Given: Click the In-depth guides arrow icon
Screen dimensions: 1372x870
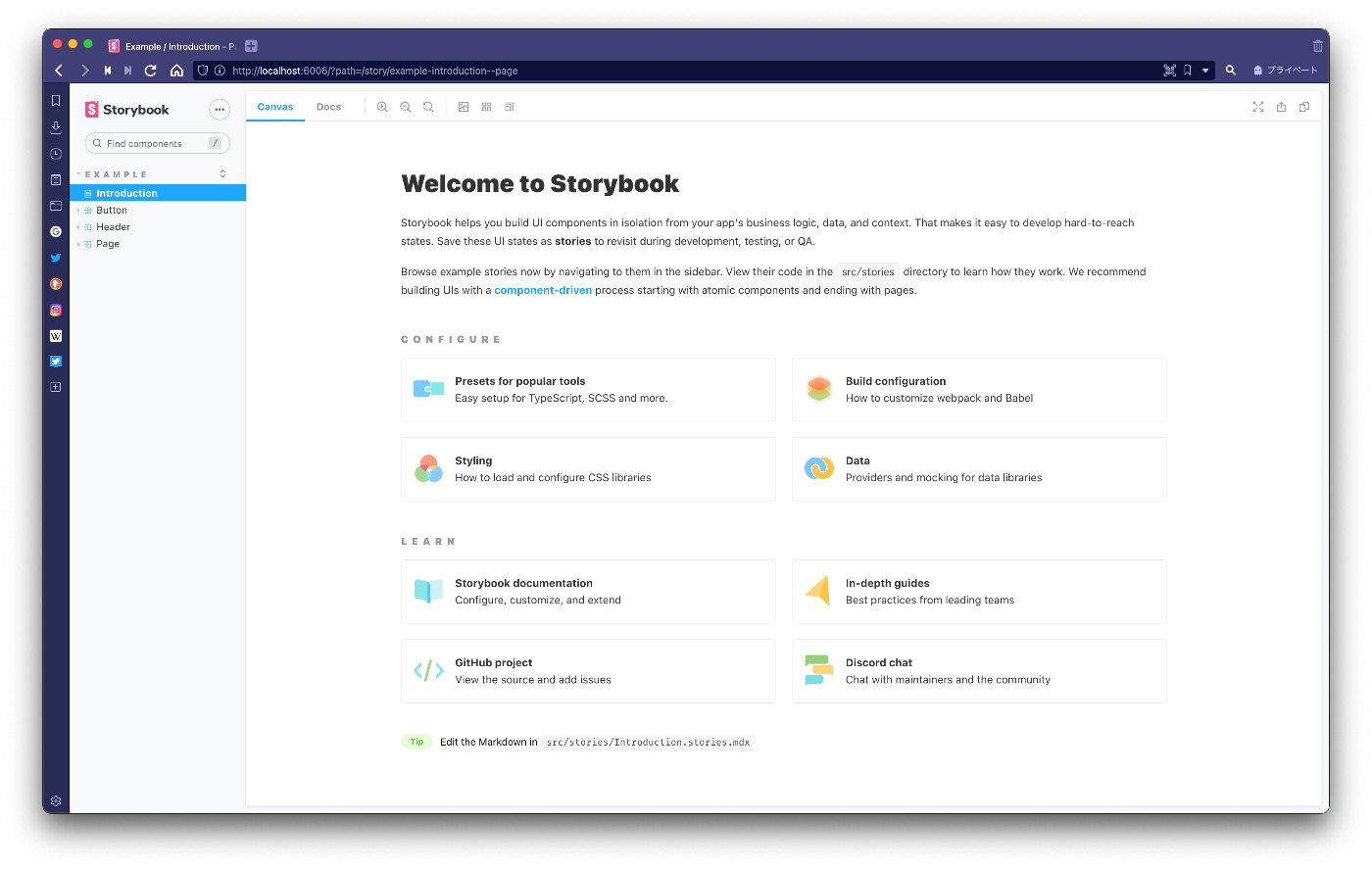Looking at the screenshot, I should 818,590.
